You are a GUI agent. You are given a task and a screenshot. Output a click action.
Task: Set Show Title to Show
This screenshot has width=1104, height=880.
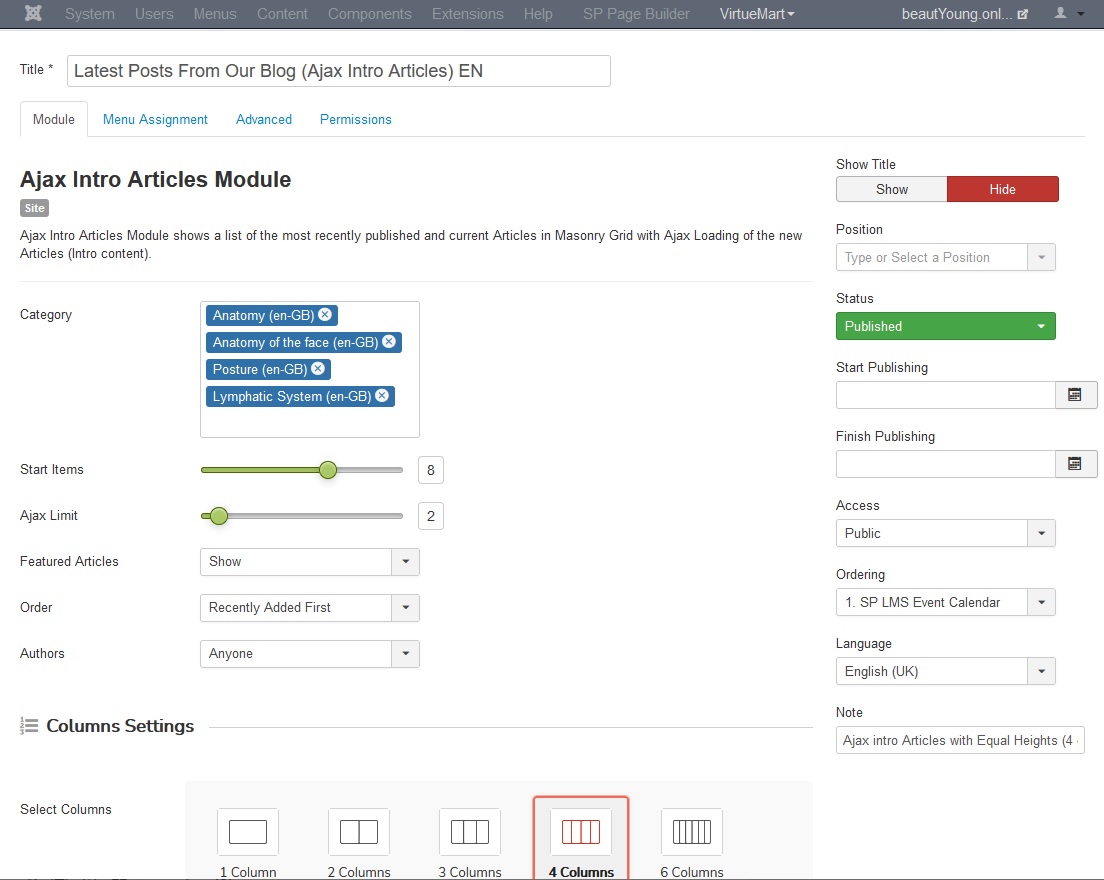click(x=891, y=189)
